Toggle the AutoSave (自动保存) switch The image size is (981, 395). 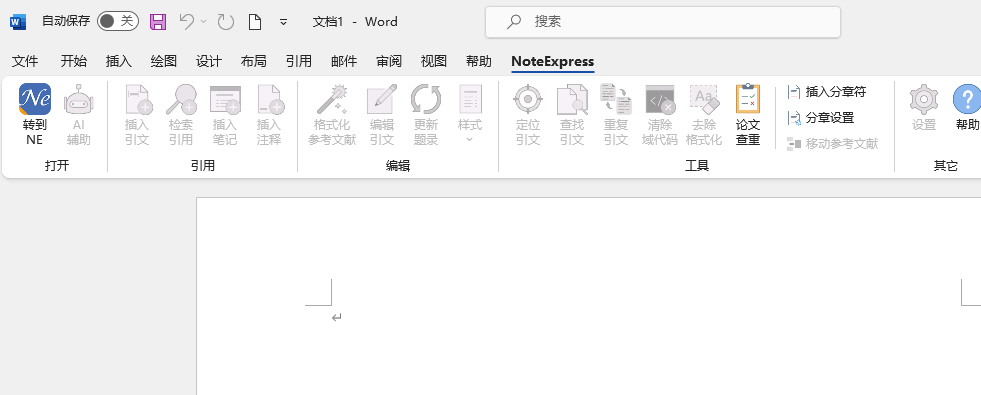pyautogui.click(x=118, y=21)
